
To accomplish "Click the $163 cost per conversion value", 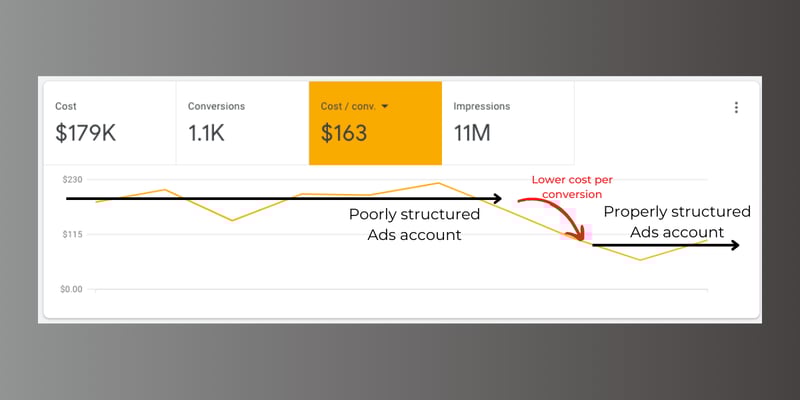I will pyautogui.click(x=346, y=133).
